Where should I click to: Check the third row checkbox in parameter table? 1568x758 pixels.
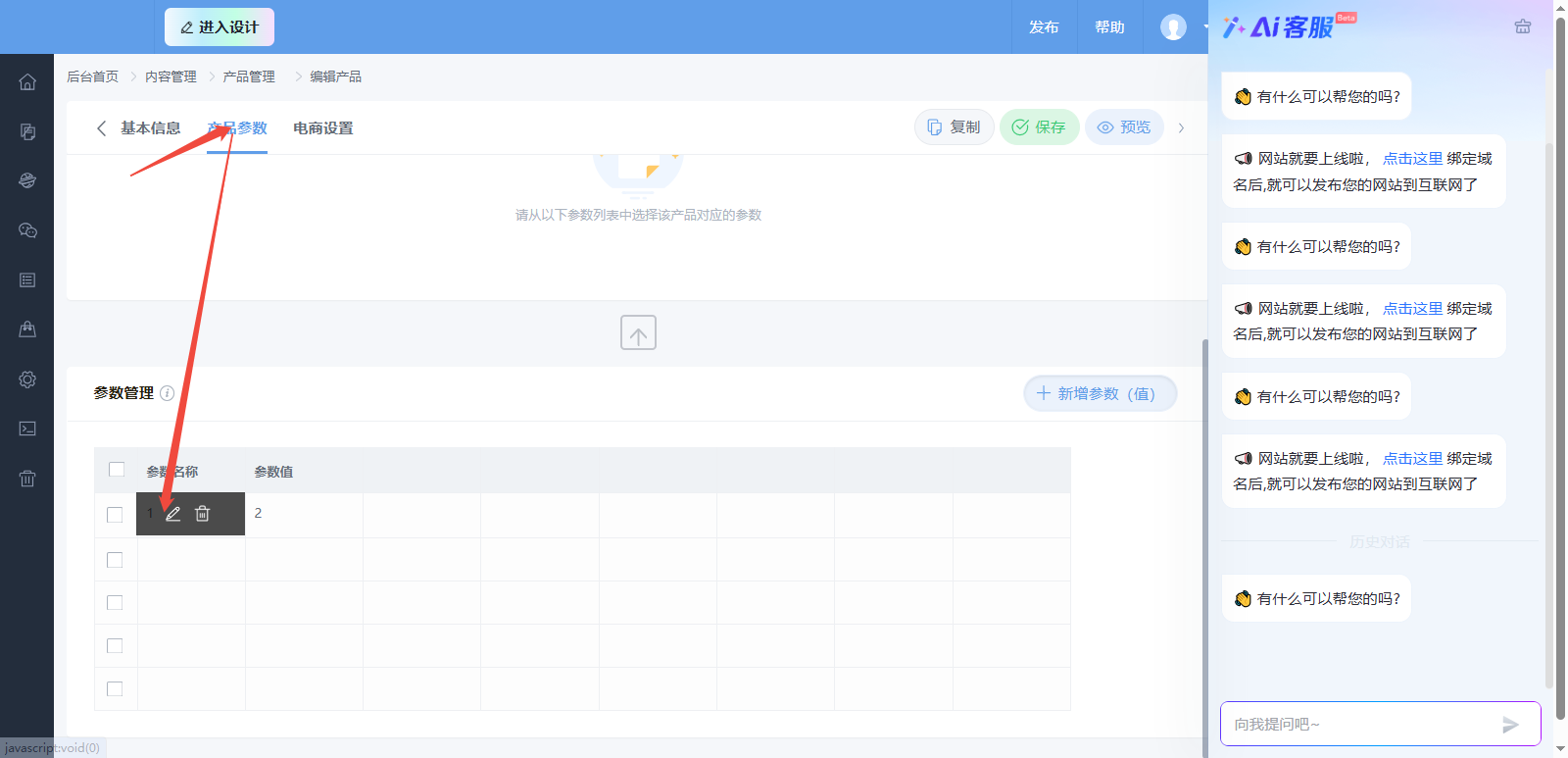pos(115,603)
